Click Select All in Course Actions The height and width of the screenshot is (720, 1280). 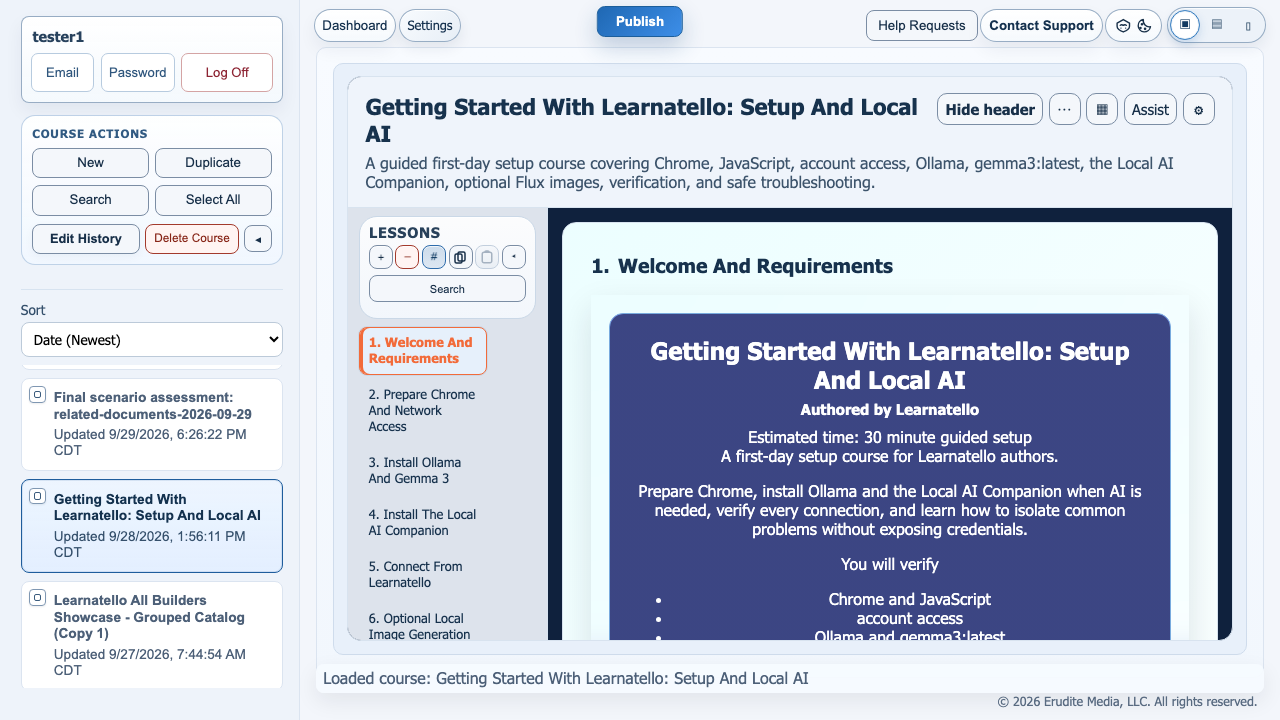(x=213, y=200)
